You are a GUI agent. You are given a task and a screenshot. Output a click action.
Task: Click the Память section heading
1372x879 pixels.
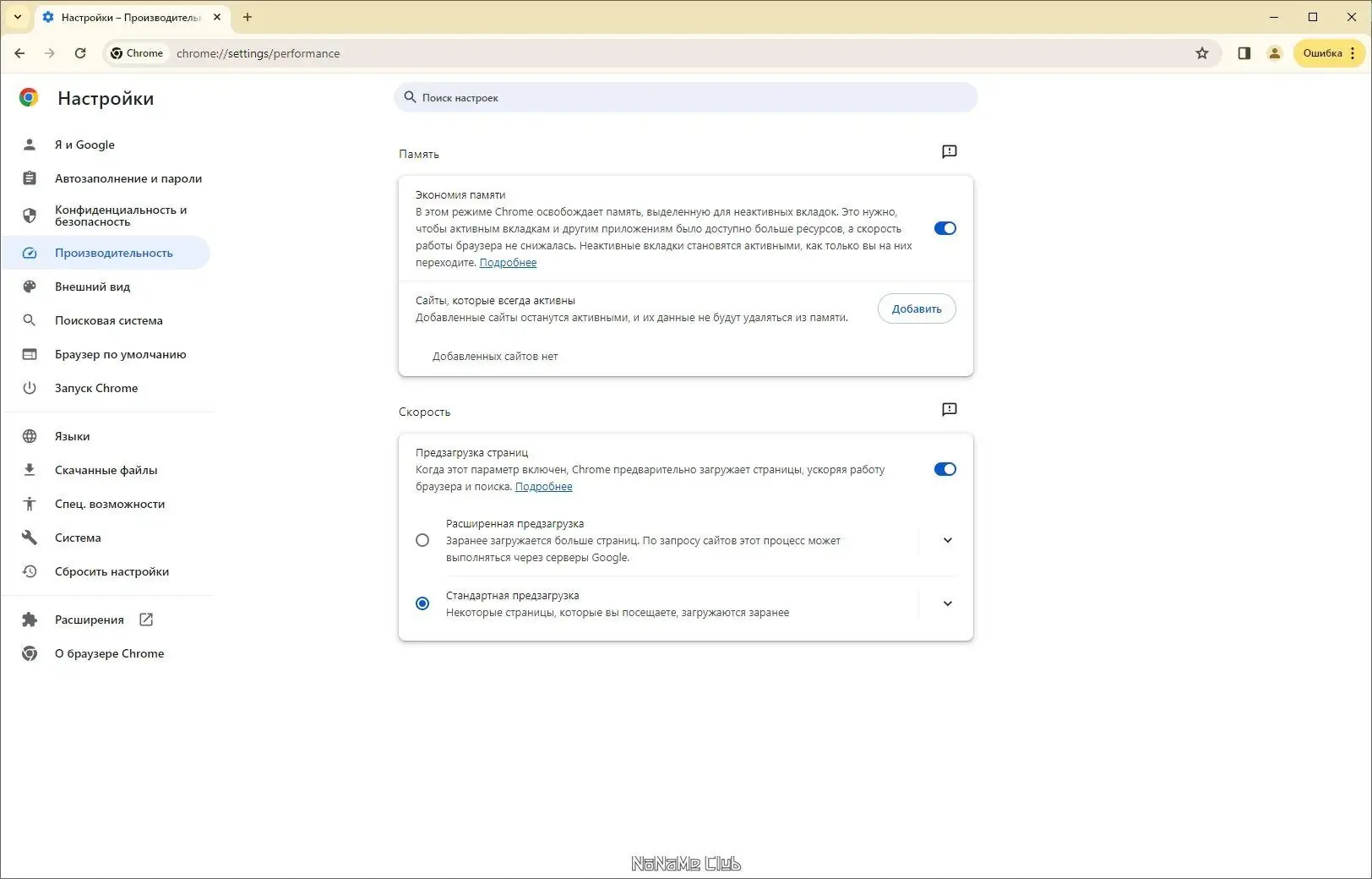tap(419, 155)
